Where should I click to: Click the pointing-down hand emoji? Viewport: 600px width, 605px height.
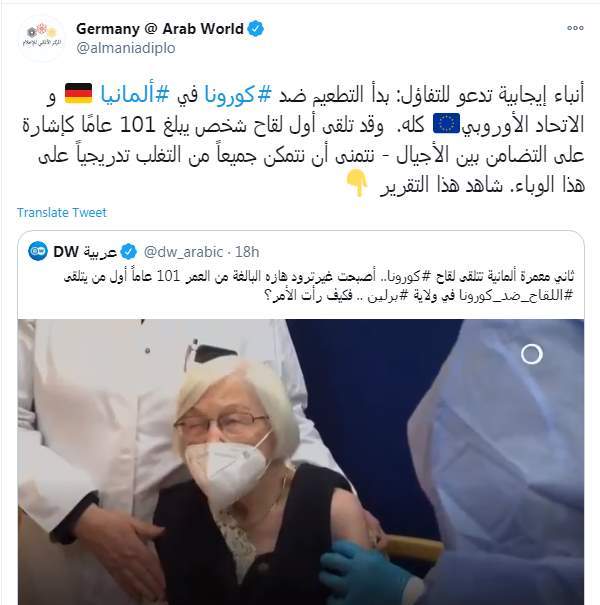(x=357, y=183)
